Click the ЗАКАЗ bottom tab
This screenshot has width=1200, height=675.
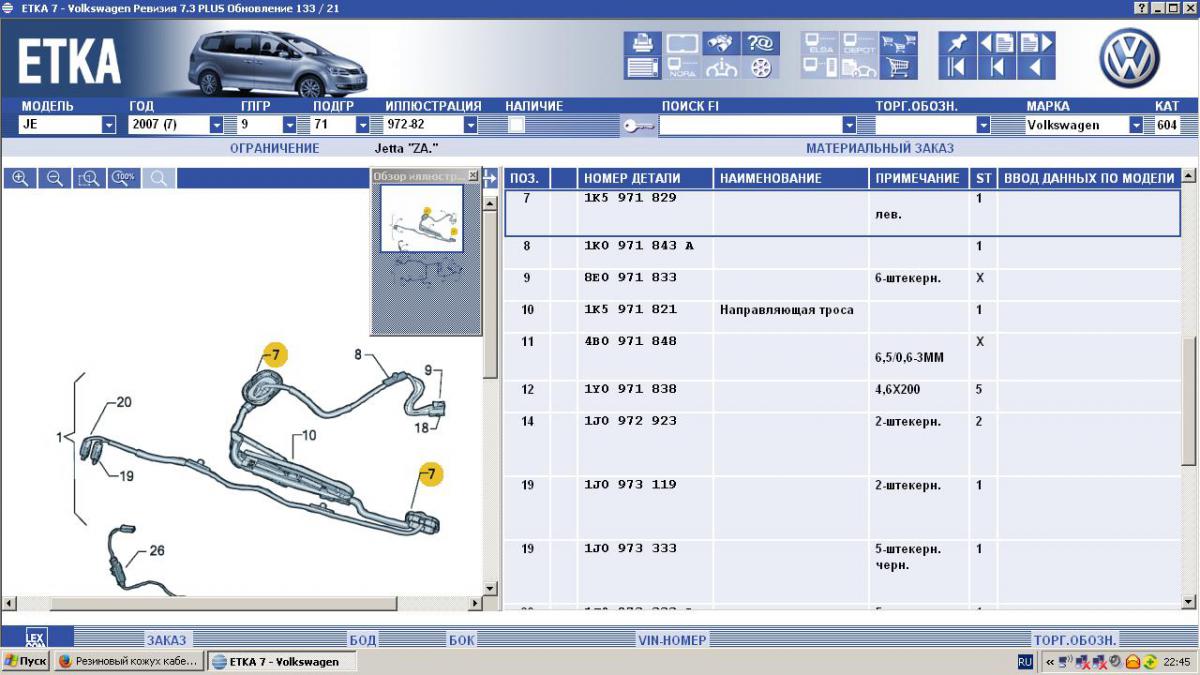point(166,640)
